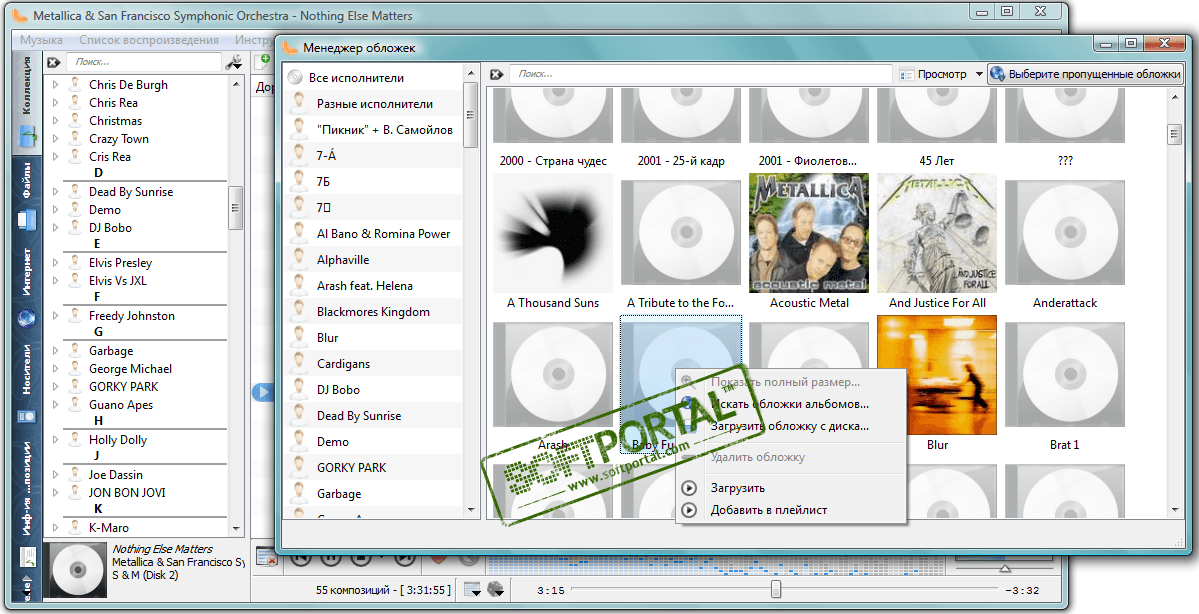Move the track seek slider handle
This screenshot has height=614, width=1199.
775,589
